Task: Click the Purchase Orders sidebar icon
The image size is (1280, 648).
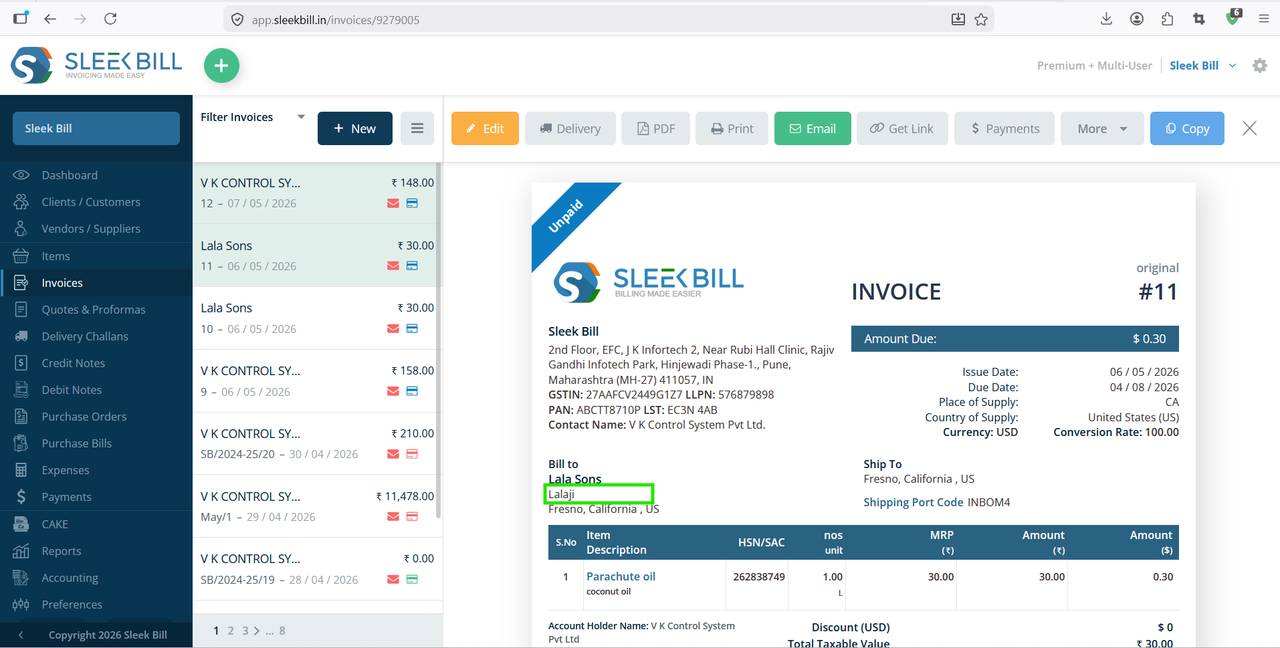Action: coord(21,417)
